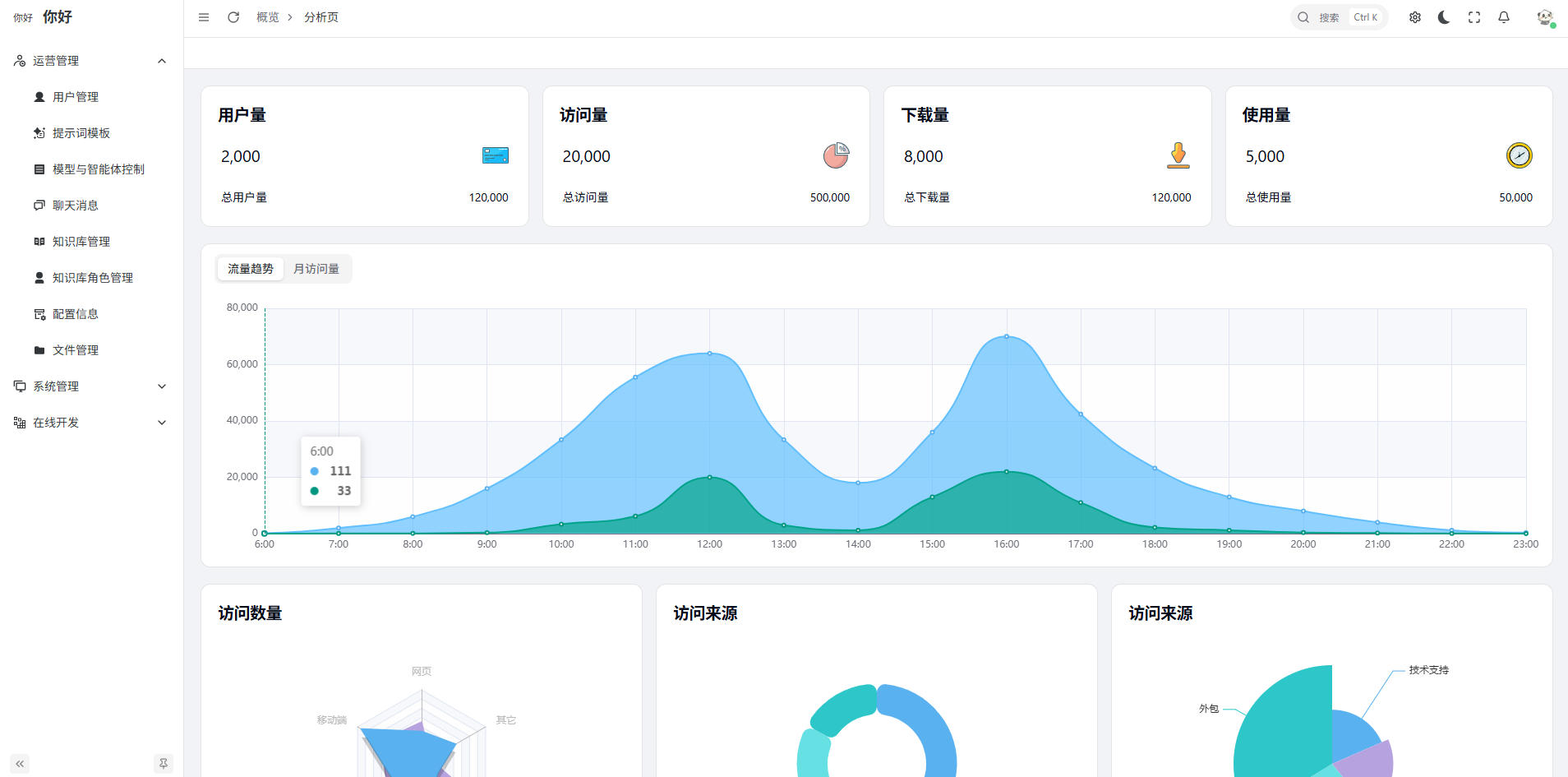Click the 概览 breadcrumb link
This screenshot has height=777, width=1568.
(267, 17)
